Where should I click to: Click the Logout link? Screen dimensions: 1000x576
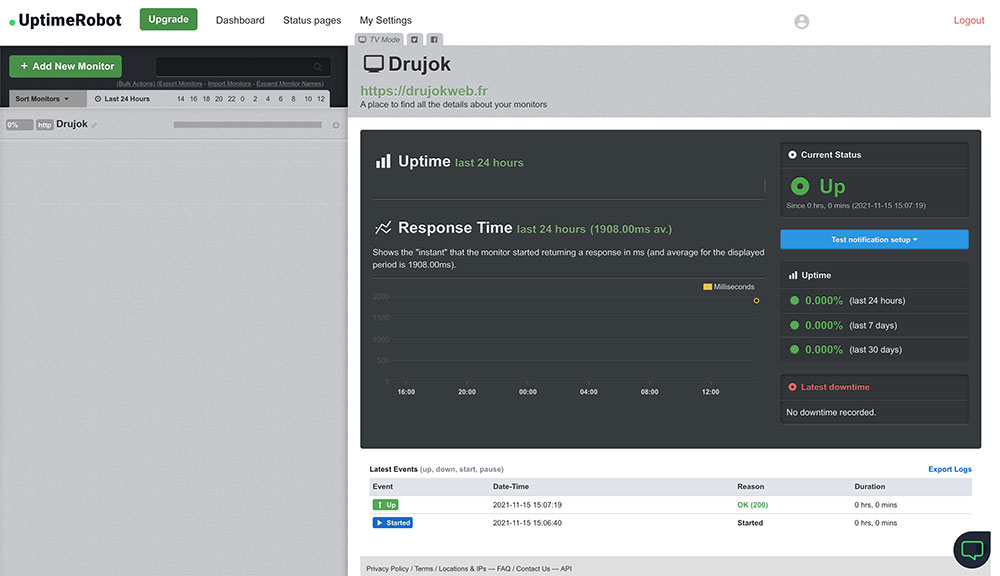(x=969, y=20)
